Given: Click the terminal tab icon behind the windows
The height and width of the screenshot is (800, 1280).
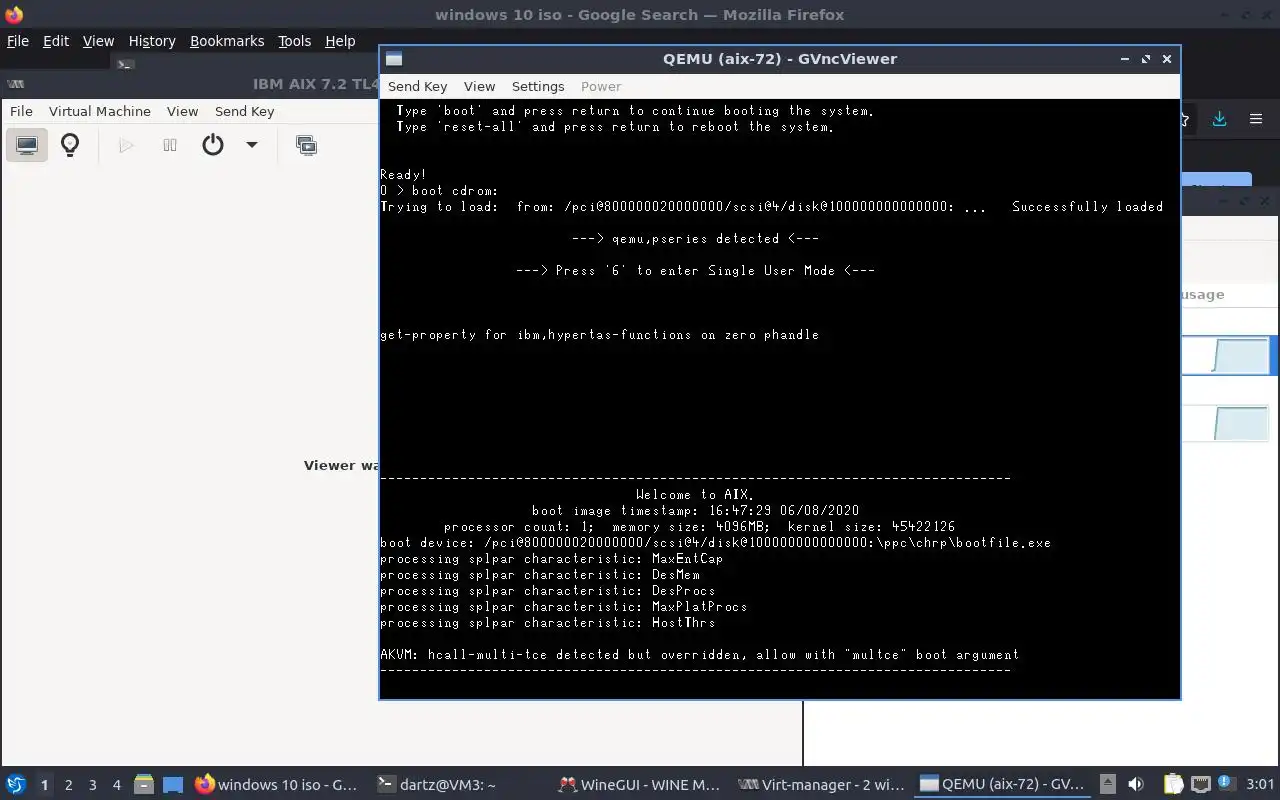Looking at the screenshot, I should coord(124,64).
